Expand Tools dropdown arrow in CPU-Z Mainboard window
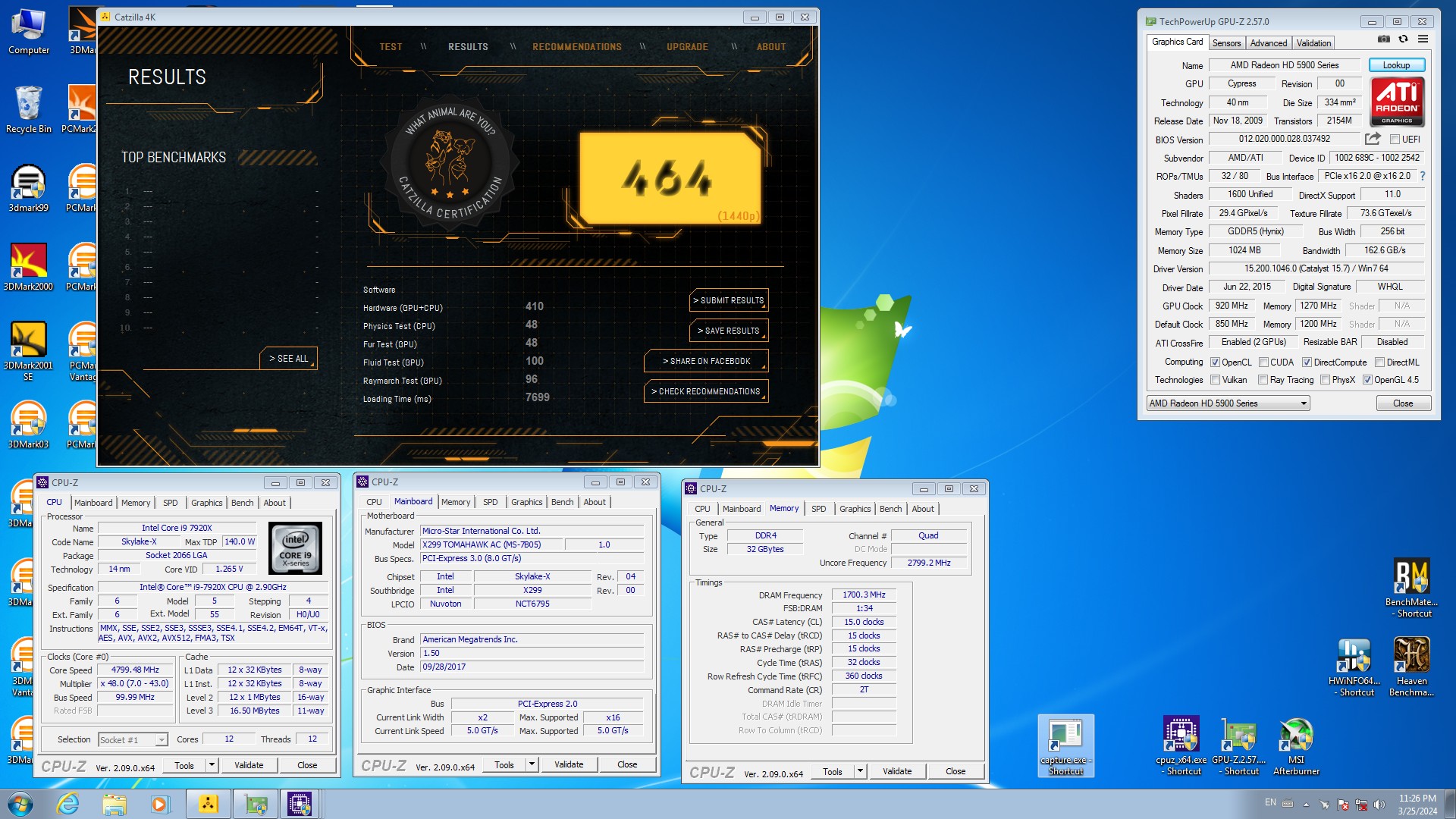This screenshot has height=819, width=1456. pos(532,764)
